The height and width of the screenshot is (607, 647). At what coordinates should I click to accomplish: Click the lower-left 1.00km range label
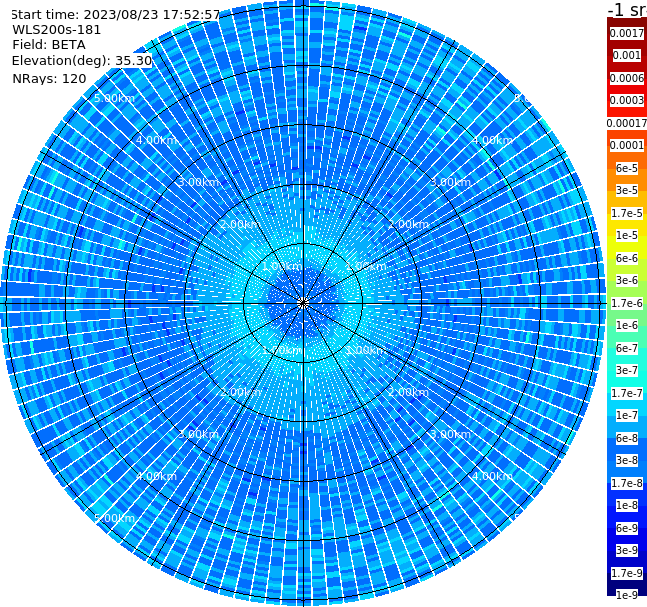pyautogui.click(x=283, y=350)
